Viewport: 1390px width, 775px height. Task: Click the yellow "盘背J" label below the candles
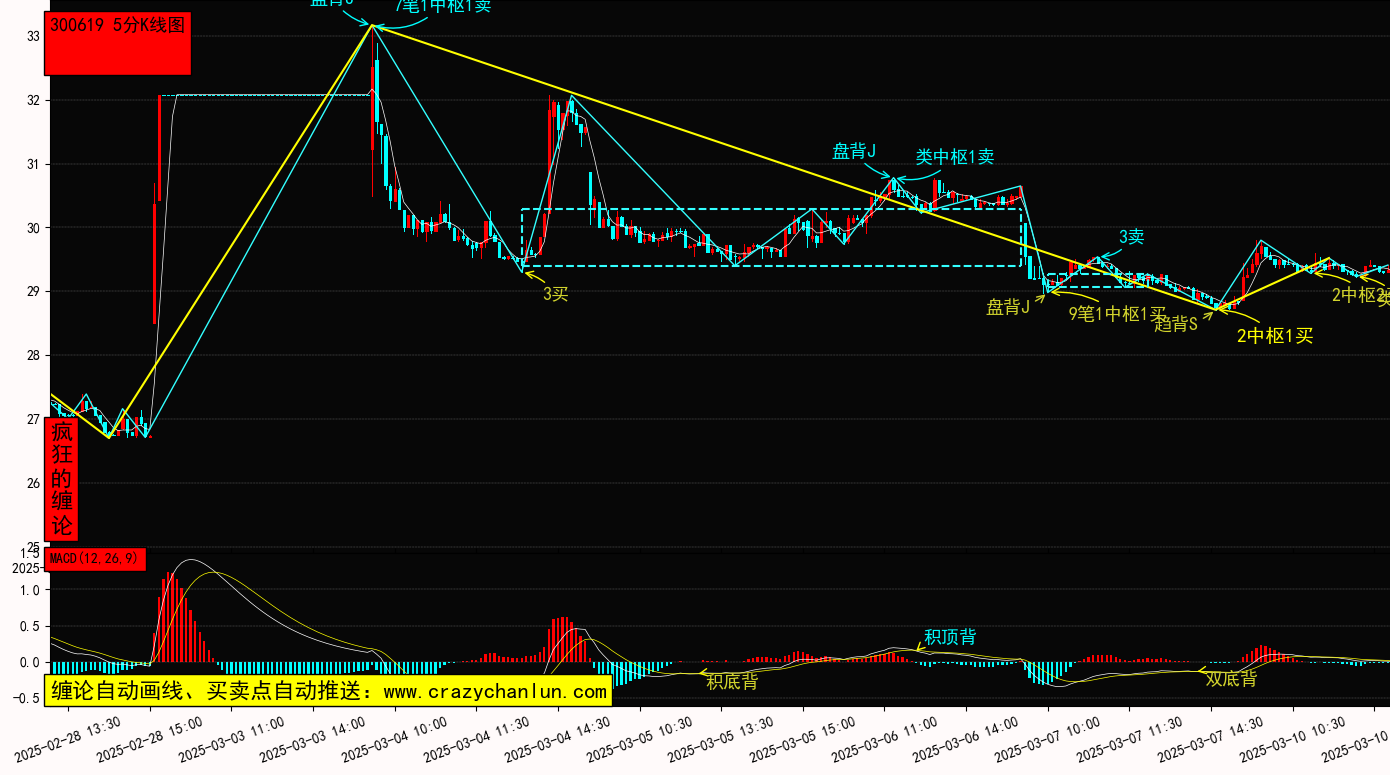tap(1008, 307)
